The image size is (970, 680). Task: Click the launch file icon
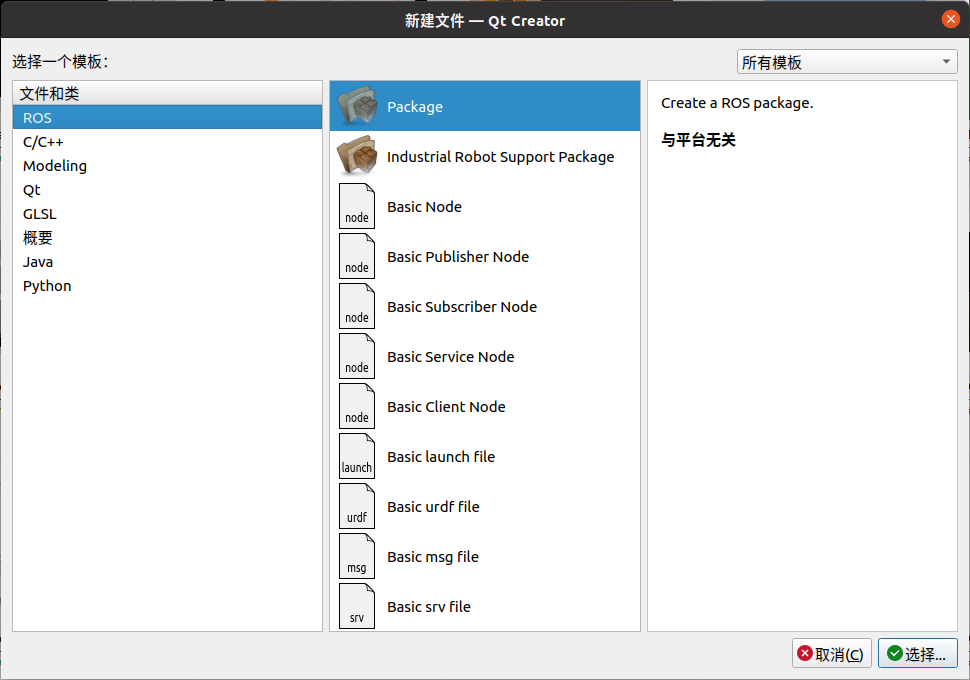[357, 457]
